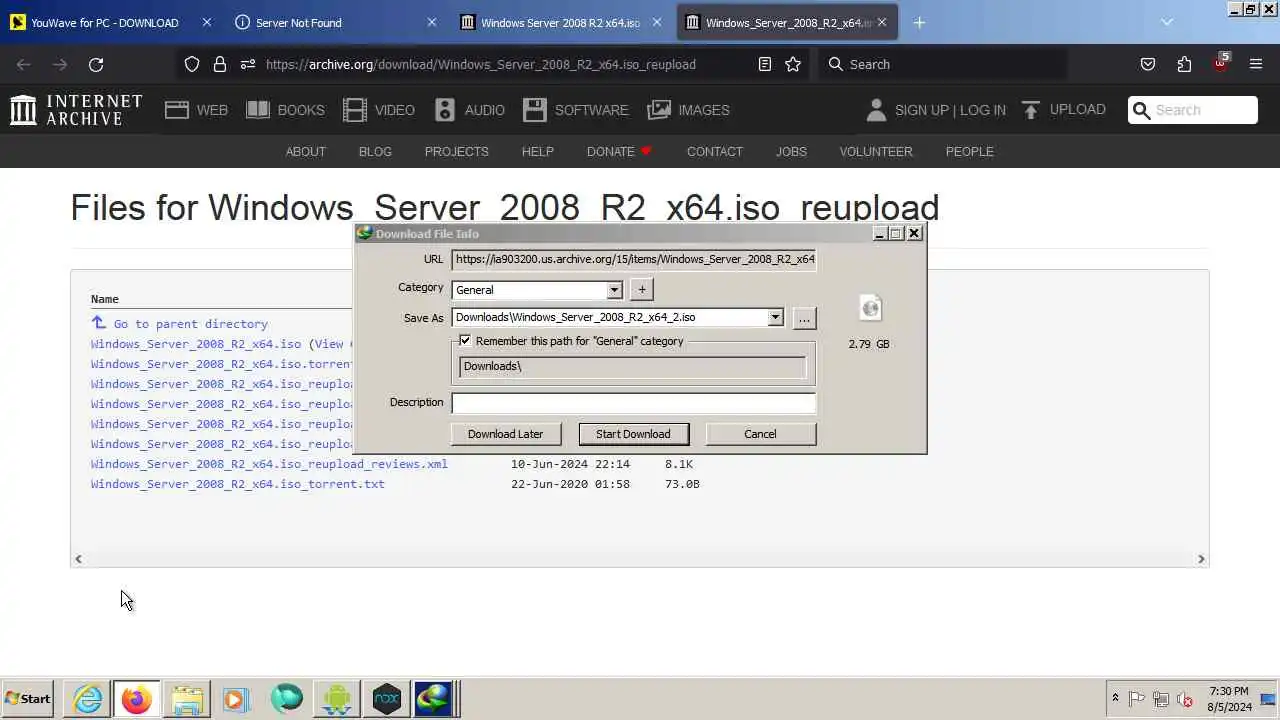Click Firefox address bar URL
The height and width of the screenshot is (720, 1280).
pos(481,64)
